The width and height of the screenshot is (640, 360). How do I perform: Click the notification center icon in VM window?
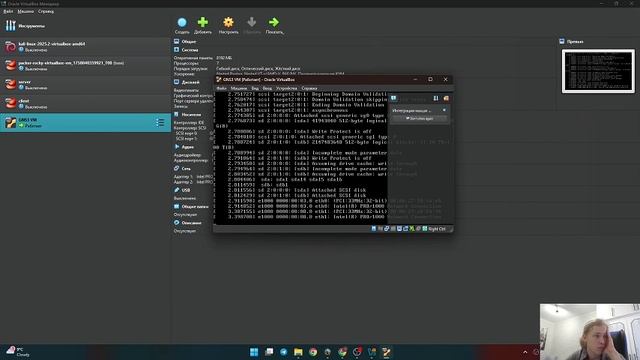coord(393,98)
